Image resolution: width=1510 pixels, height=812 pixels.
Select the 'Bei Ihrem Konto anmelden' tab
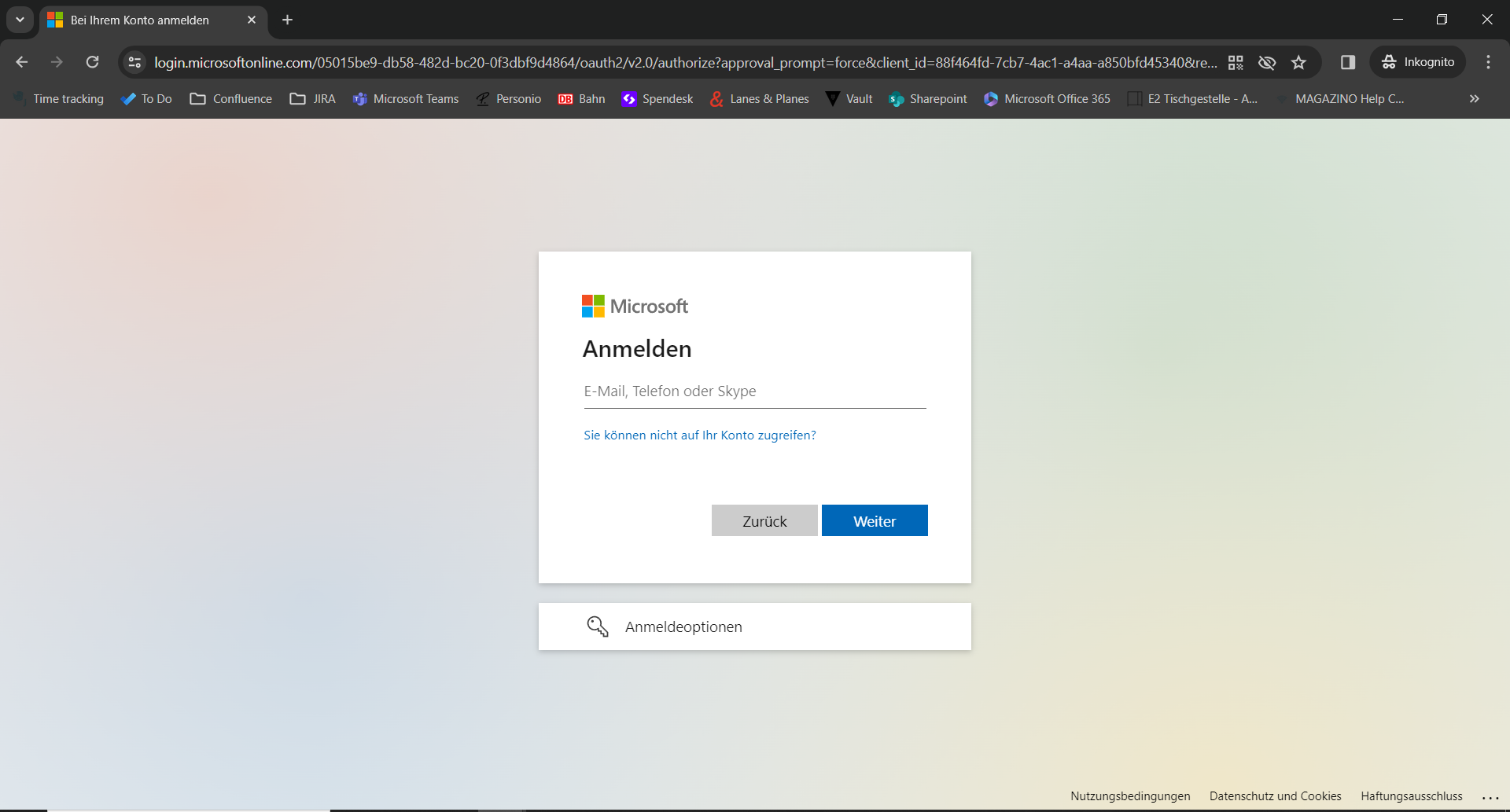coord(140,20)
